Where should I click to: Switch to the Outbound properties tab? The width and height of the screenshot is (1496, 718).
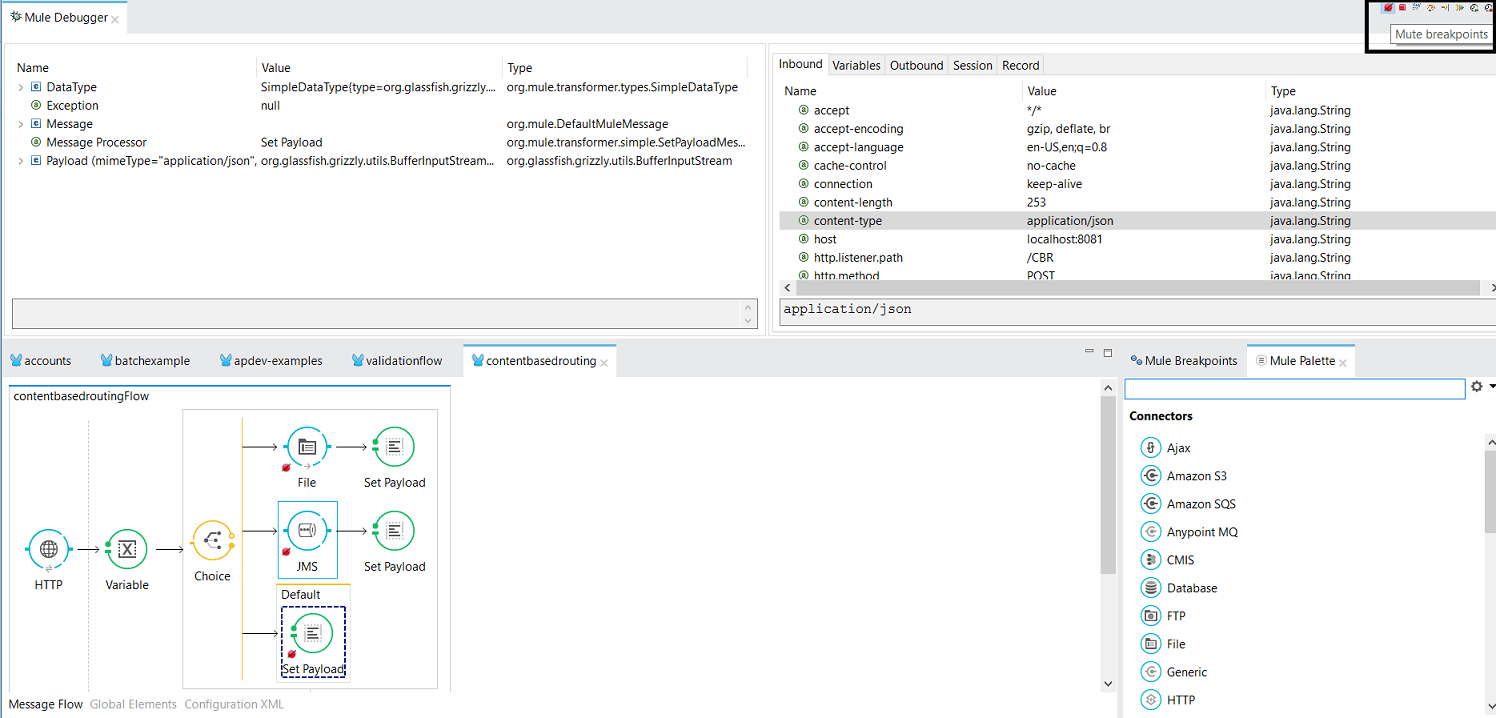pos(916,64)
